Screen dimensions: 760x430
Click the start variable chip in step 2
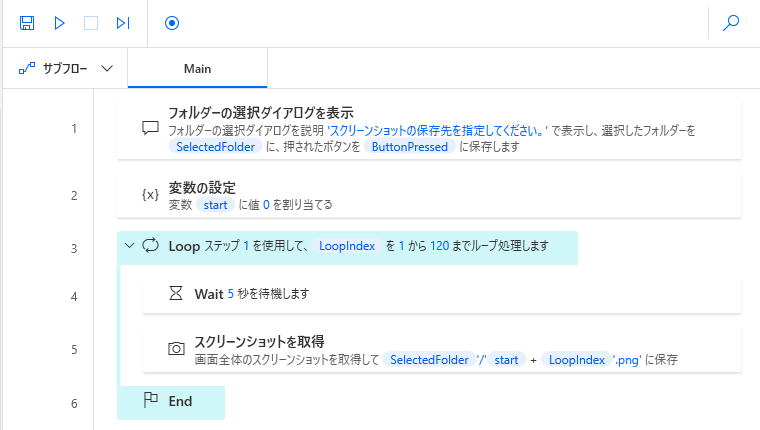click(216, 204)
